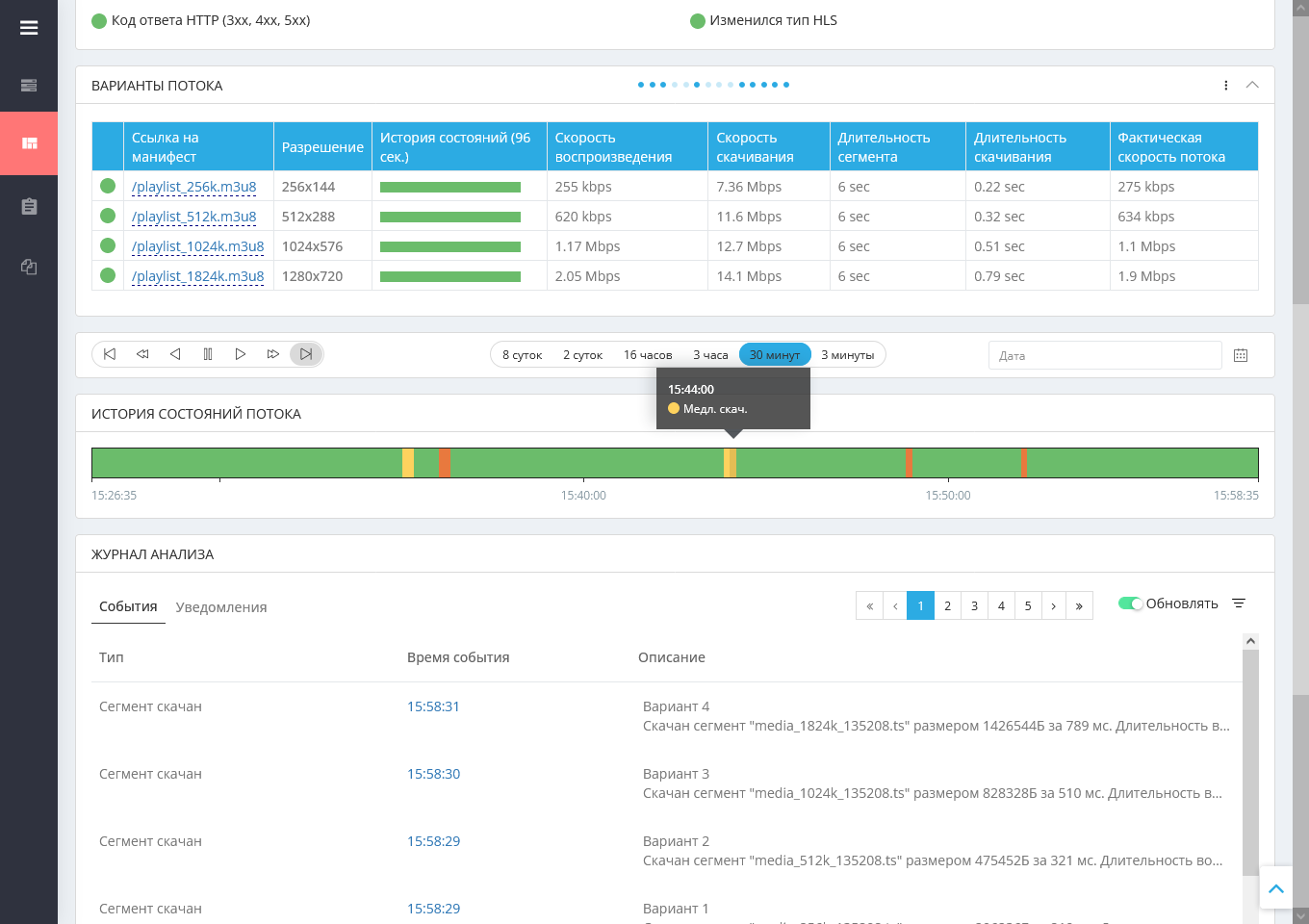Open the journal filter lines icon
Viewport: 1309px width, 924px height.
click(1239, 603)
